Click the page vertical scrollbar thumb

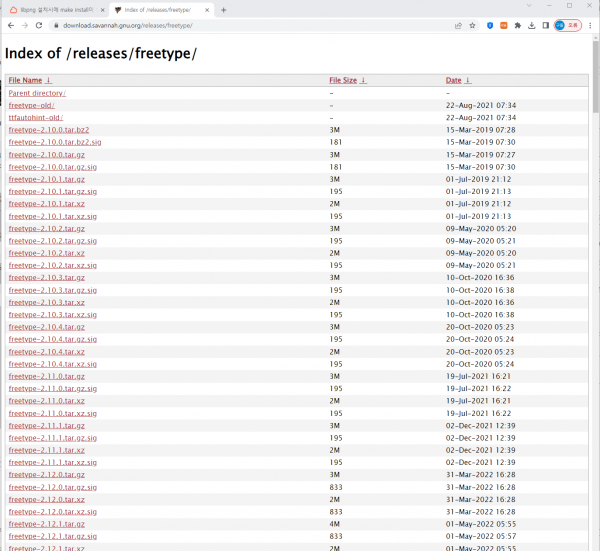596,77
